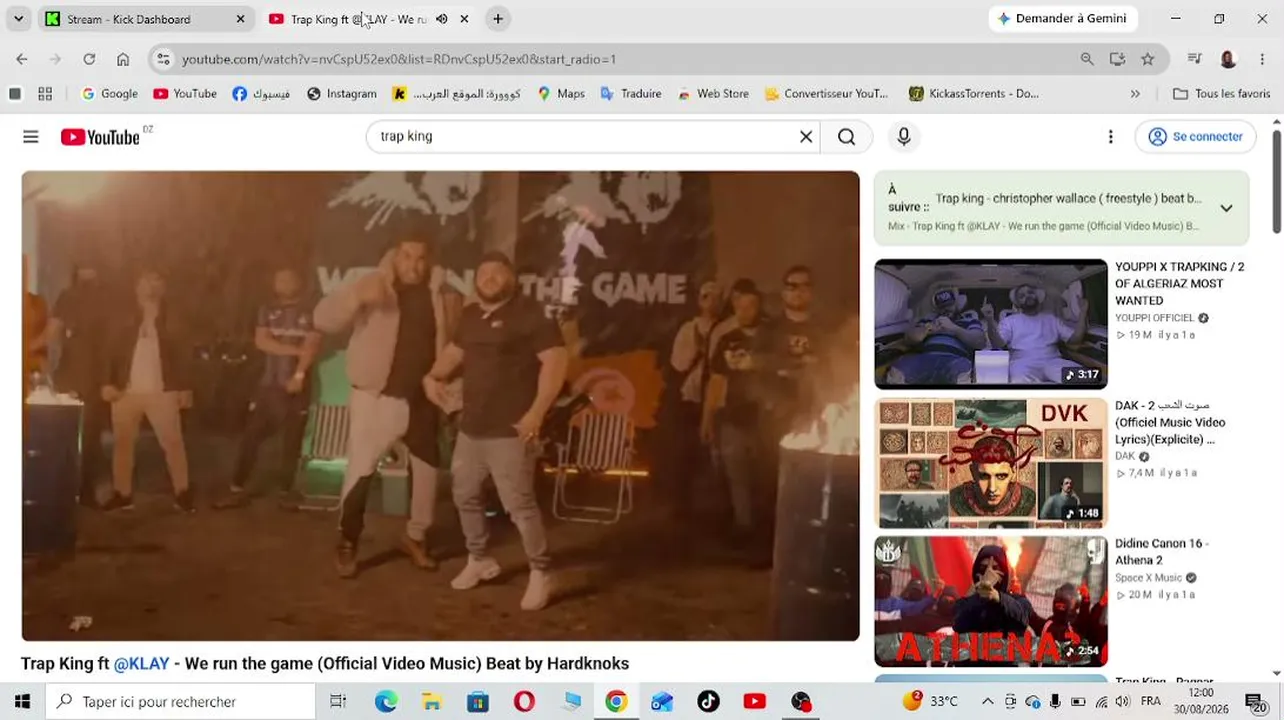Open Windows Start menu

click(x=22, y=702)
